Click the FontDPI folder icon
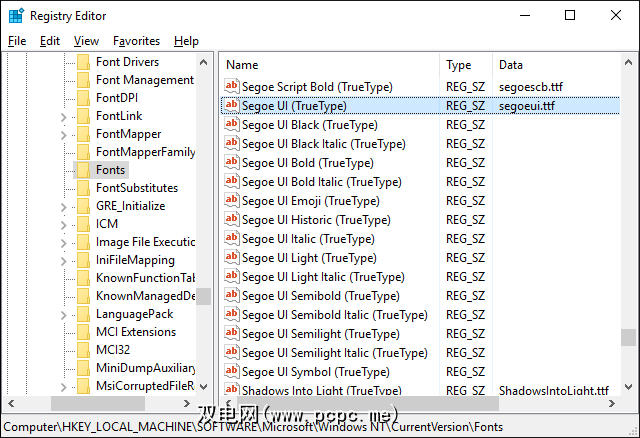Image resolution: width=640 pixels, height=438 pixels. 83,98
